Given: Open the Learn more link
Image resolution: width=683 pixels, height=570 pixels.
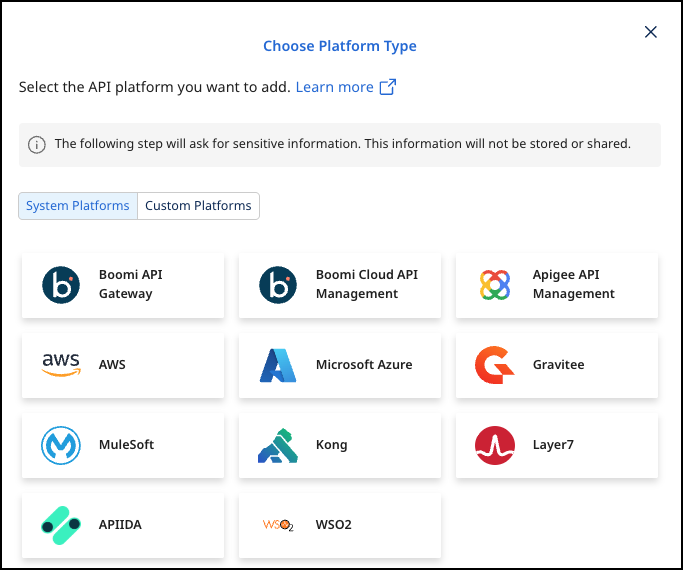Looking at the screenshot, I should (x=335, y=87).
